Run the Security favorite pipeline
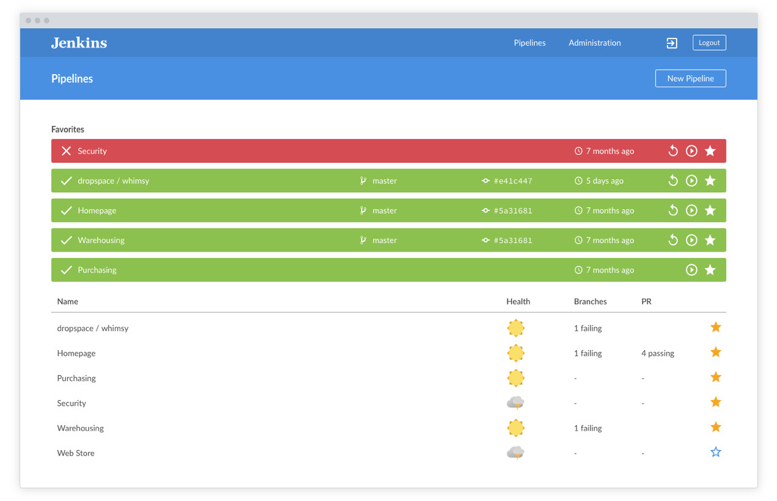This screenshot has width=777, height=501. coord(691,151)
